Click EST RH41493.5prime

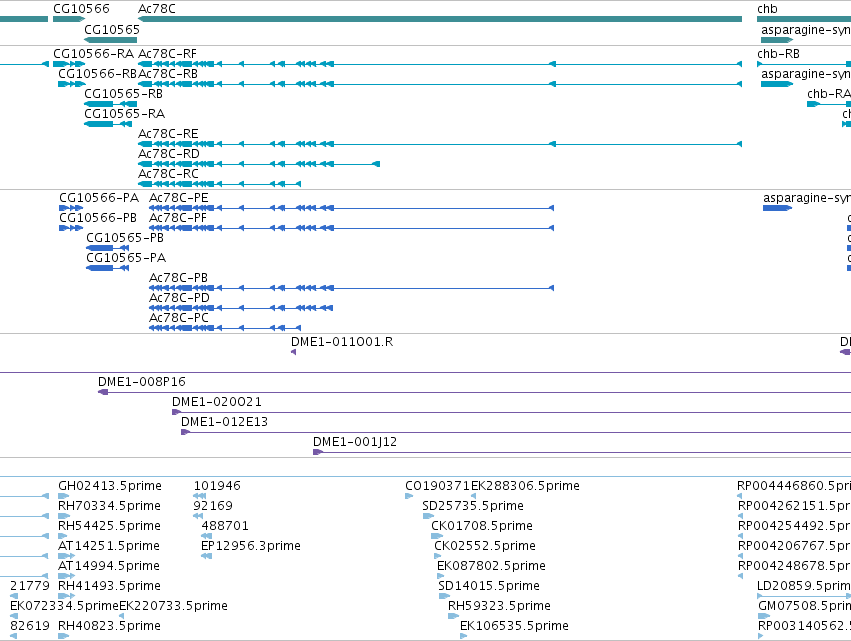tap(66, 596)
